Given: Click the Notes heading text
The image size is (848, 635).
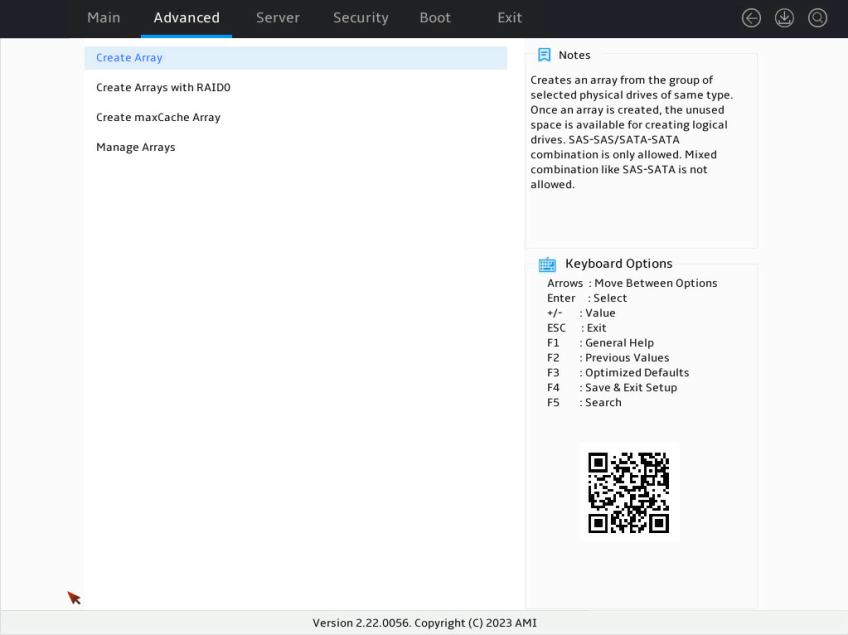Looking at the screenshot, I should [x=574, y=55].
